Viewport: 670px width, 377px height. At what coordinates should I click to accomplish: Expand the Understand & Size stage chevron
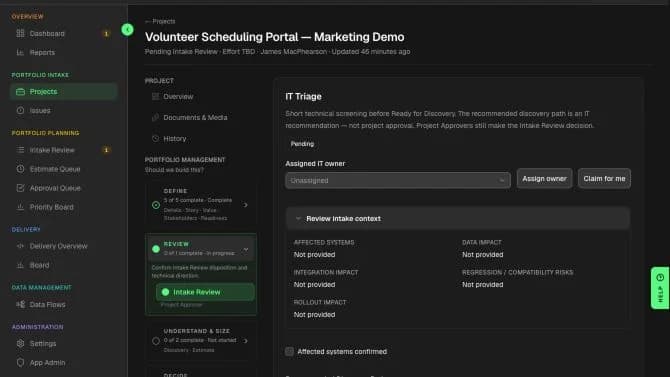[246, 341]
